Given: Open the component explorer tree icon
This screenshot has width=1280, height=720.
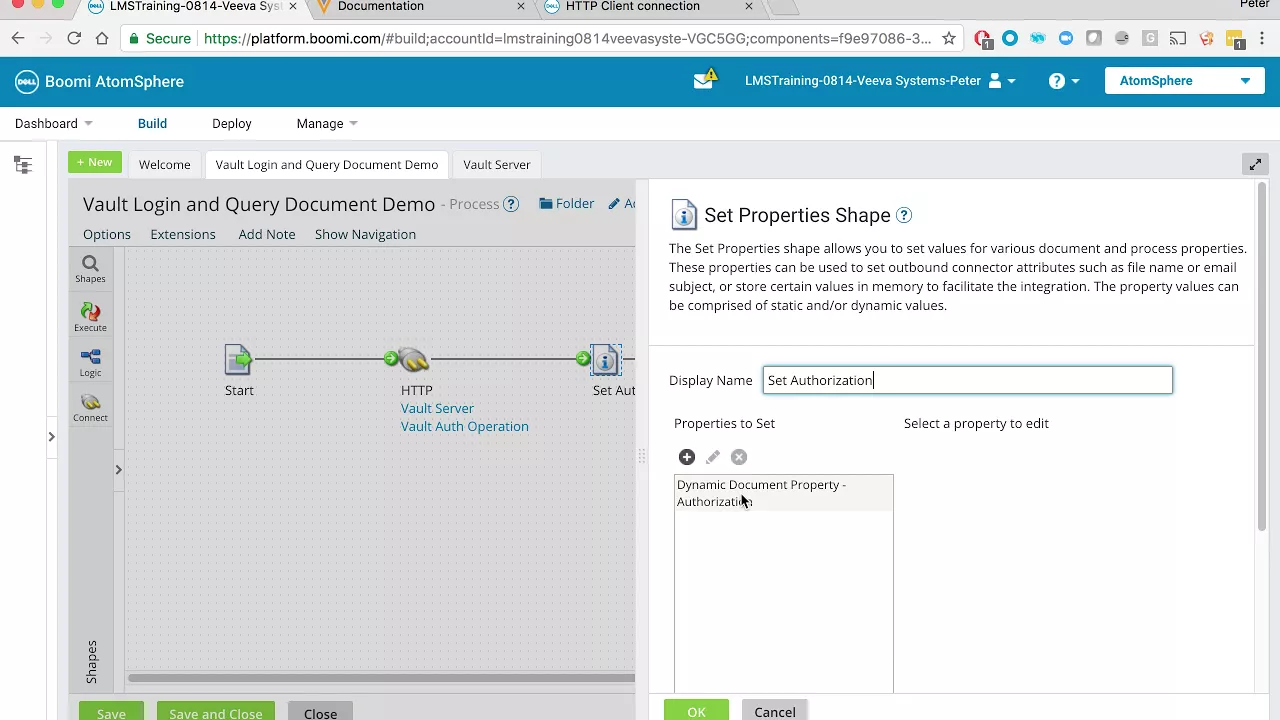Looking at the screenshot, I should point(23,165).
